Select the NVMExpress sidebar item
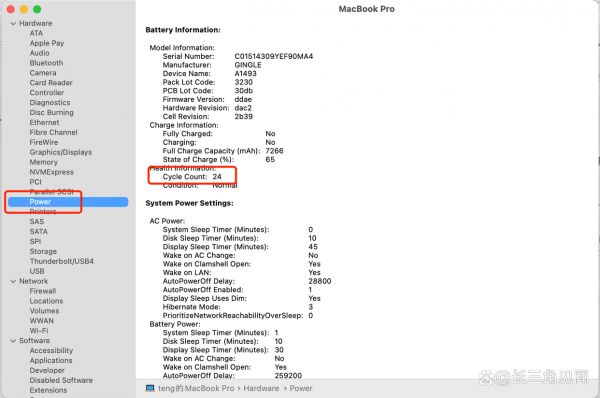The image size is (600, 398). point(52,172)
